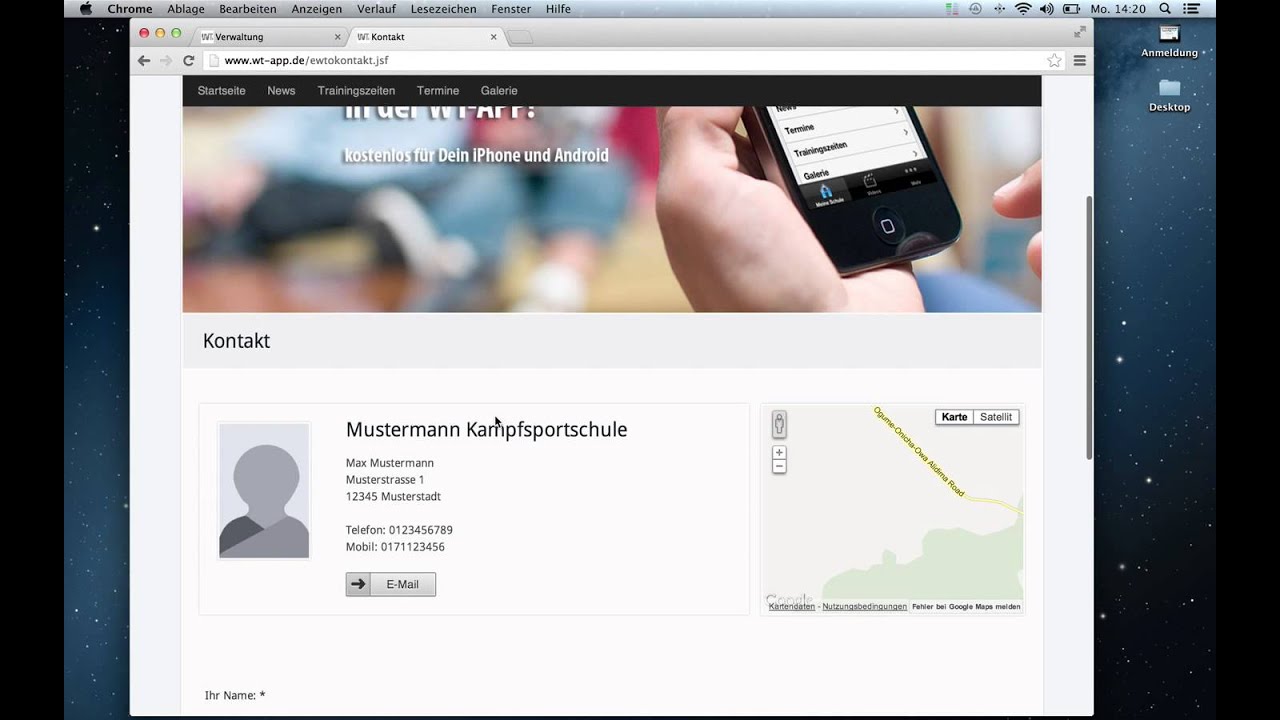Click the clock showing Mo. 14:20
The image size is (1280, 720).
point(1118,9)
